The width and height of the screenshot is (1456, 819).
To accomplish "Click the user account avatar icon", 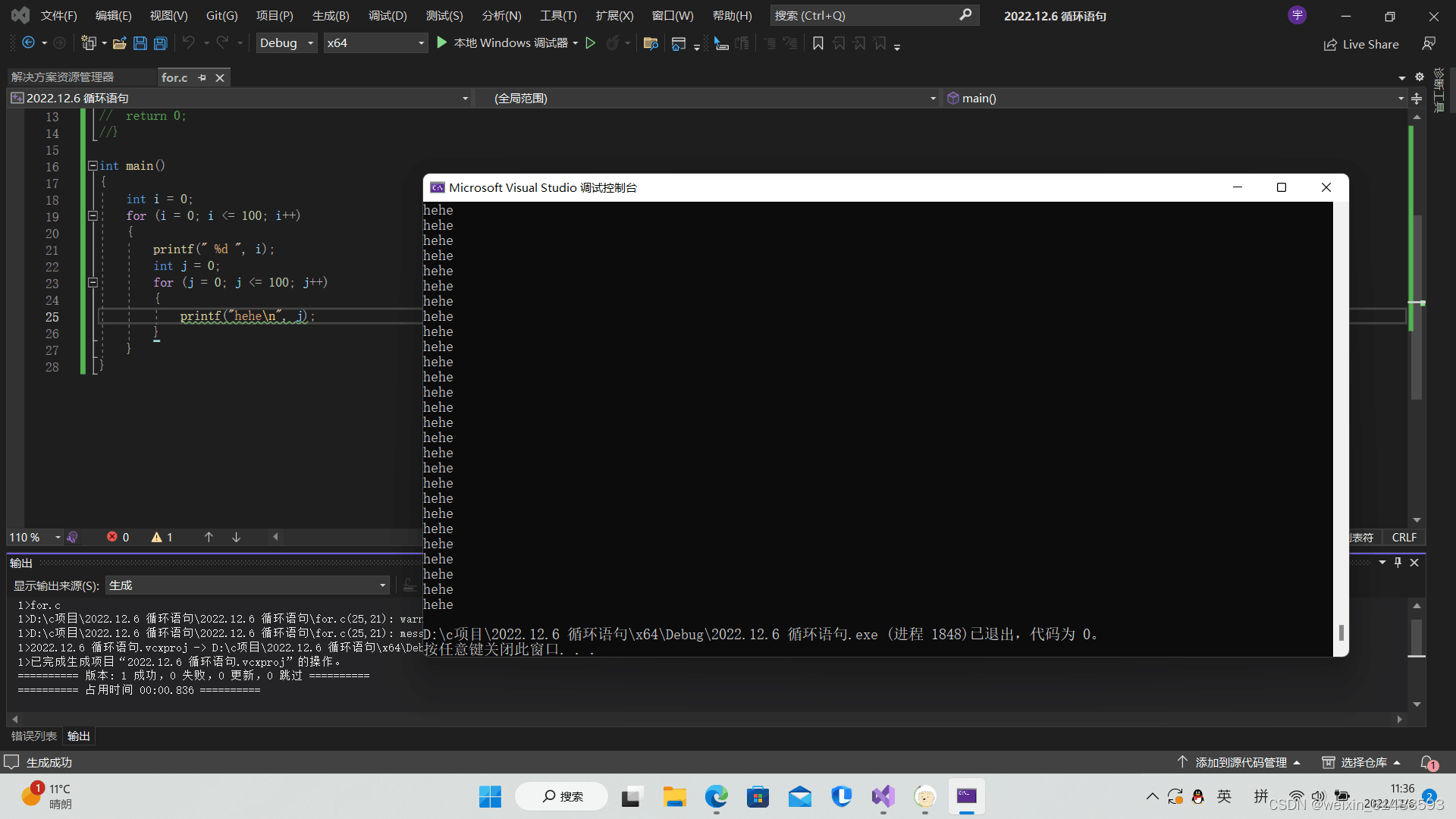I will click(x=1298, y=15).
